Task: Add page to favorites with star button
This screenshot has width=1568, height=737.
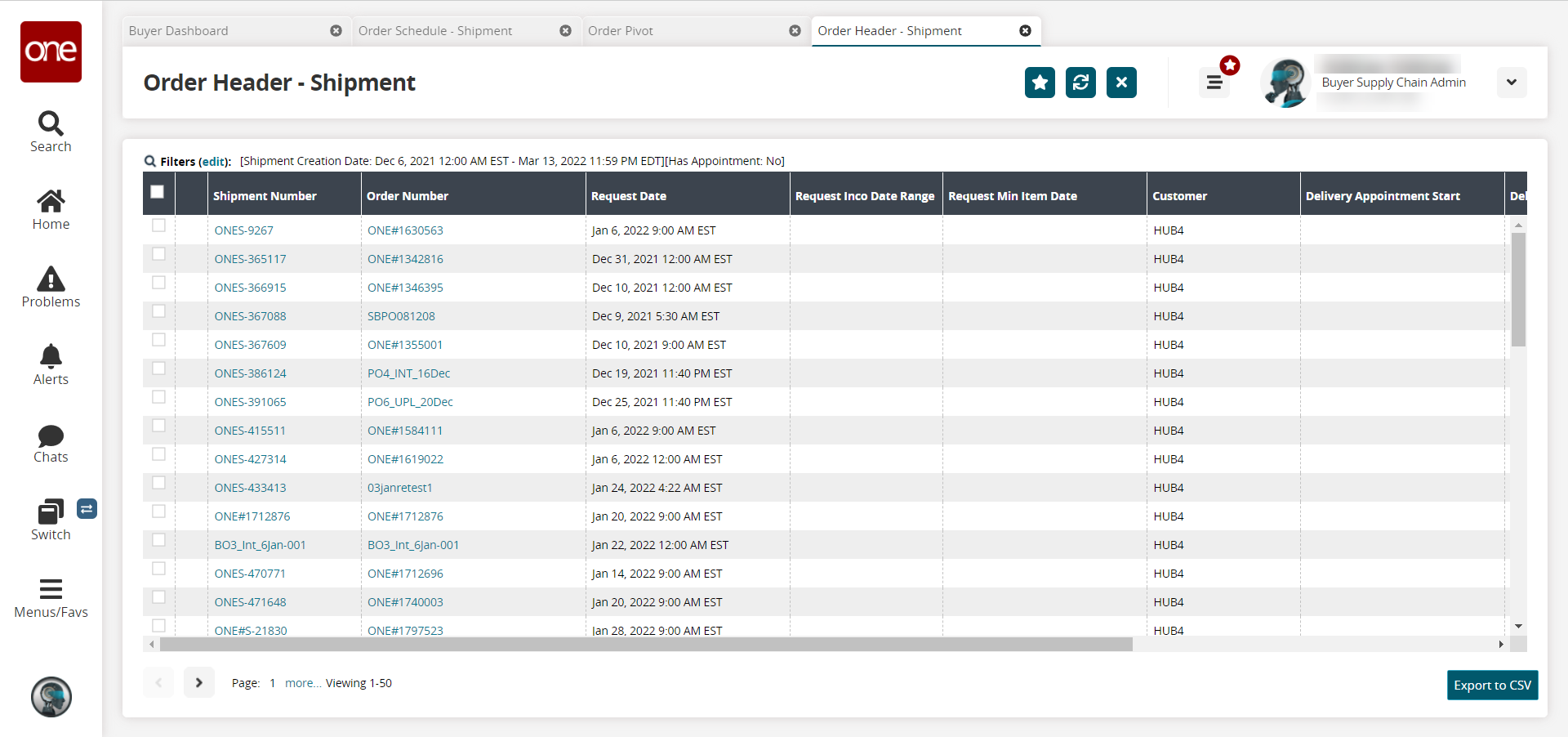Action: pyautogui.click(x=1040, y=83)
